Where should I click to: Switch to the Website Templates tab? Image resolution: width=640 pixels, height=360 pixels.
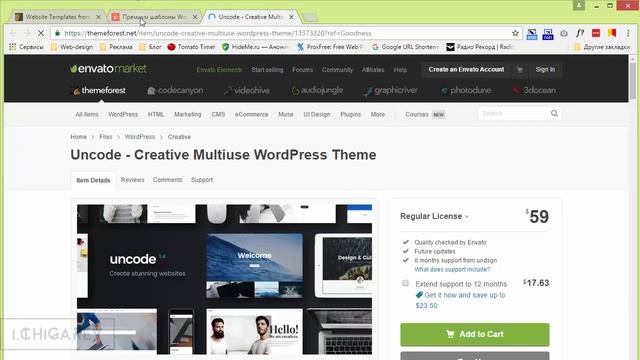click(x=57, y=17)
